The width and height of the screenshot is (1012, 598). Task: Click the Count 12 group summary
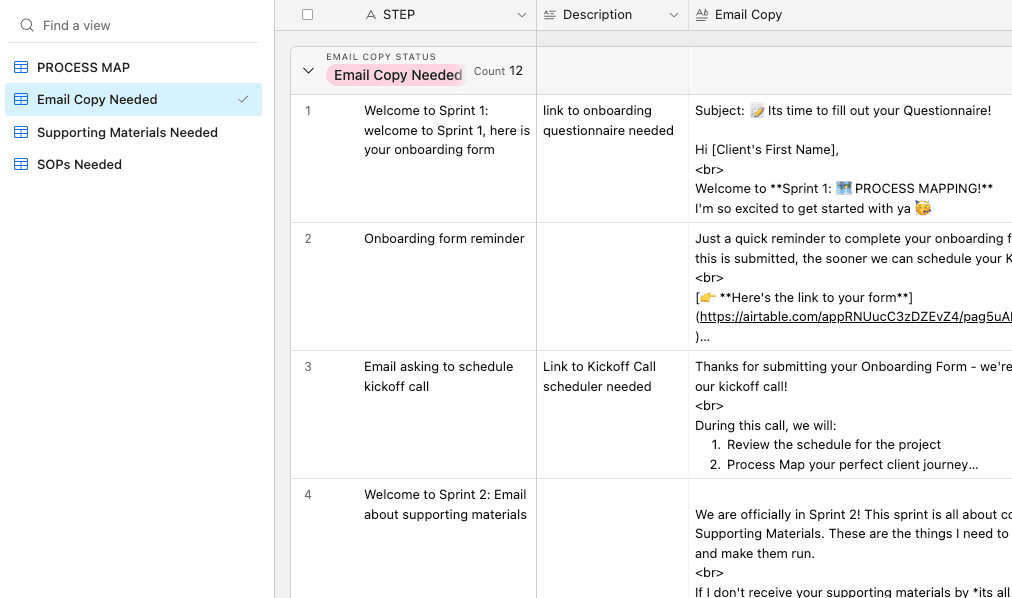498,71
